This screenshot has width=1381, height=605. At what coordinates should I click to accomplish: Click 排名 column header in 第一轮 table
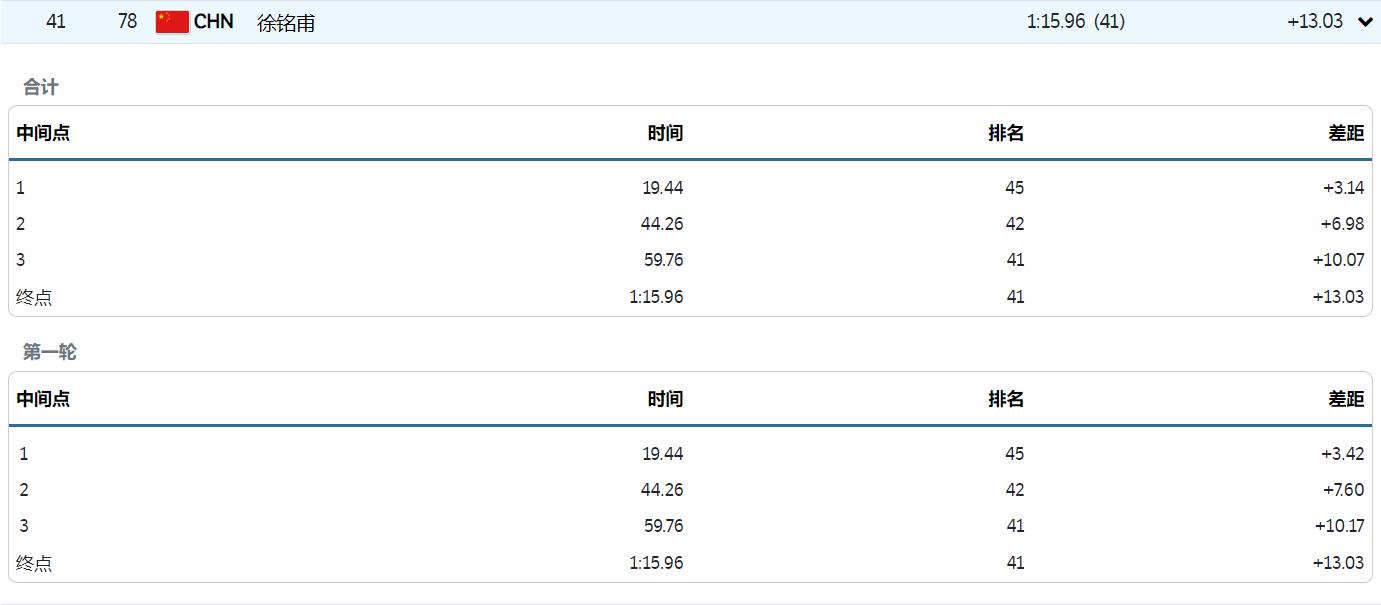click(1006, 399)
